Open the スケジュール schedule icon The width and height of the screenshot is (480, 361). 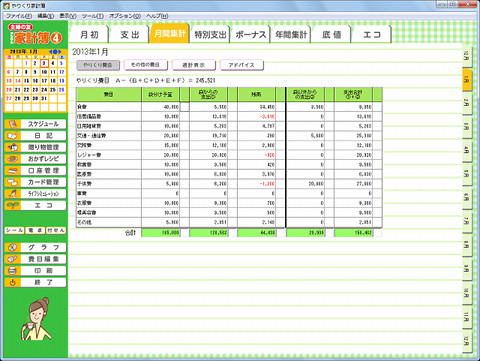point(13,124)
